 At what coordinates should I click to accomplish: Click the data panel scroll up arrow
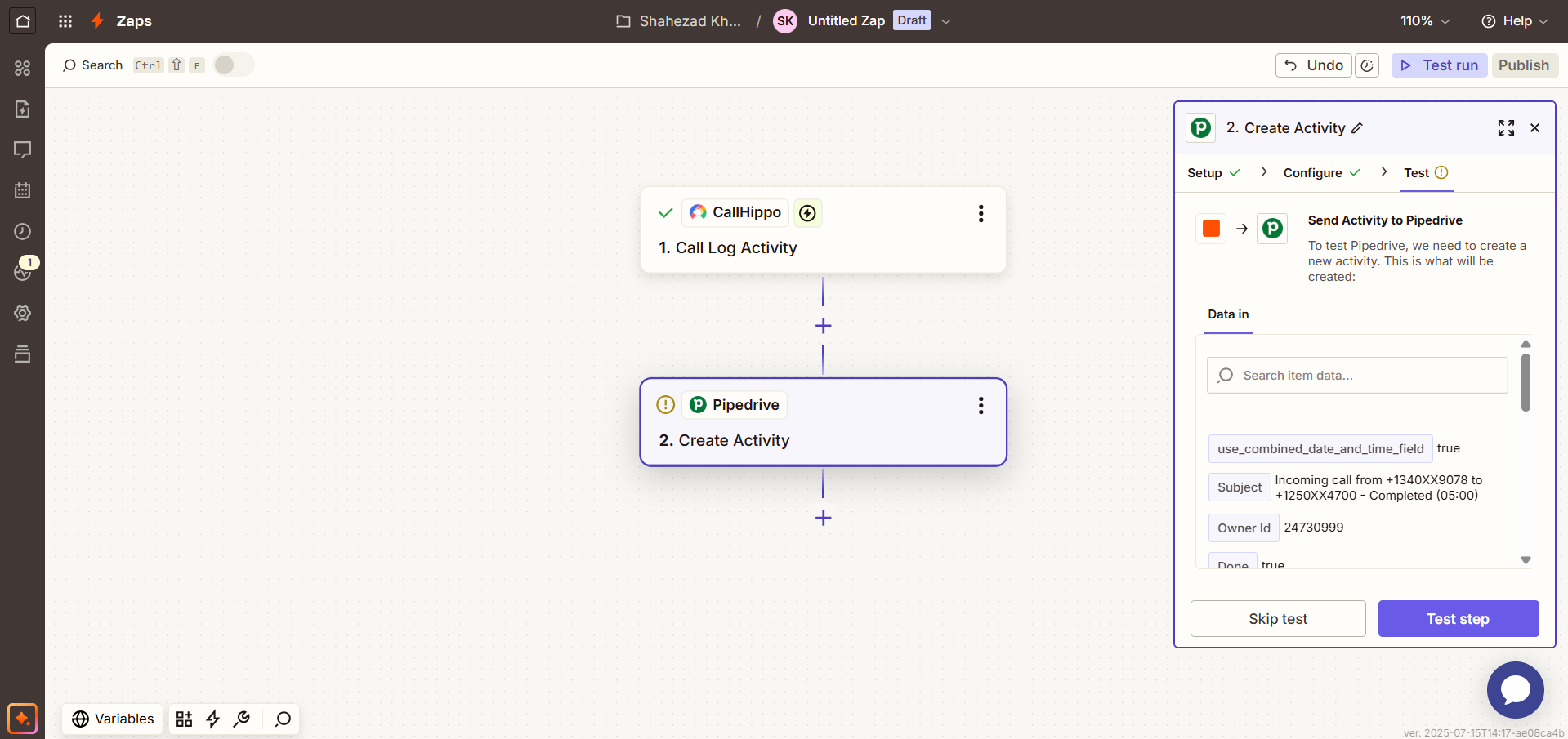(1526, 344)
